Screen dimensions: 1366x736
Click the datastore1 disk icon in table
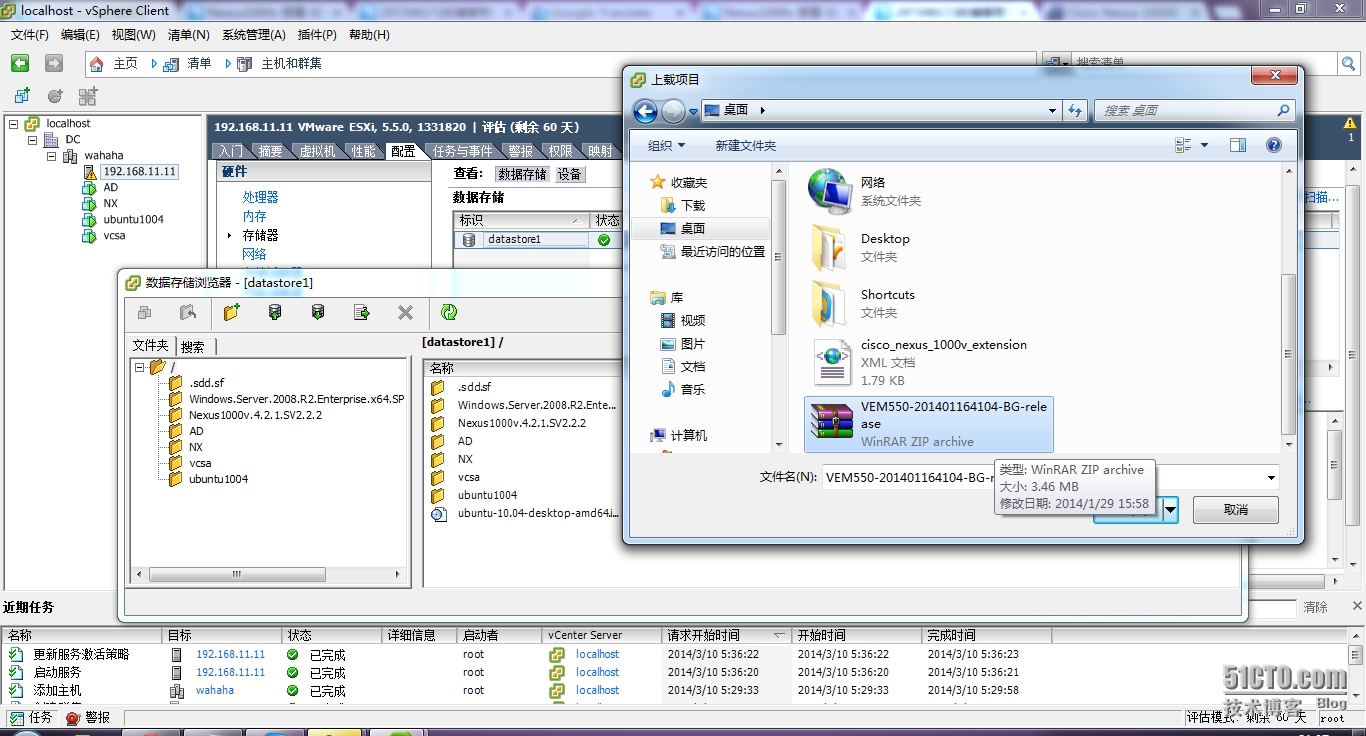[469, 240]
